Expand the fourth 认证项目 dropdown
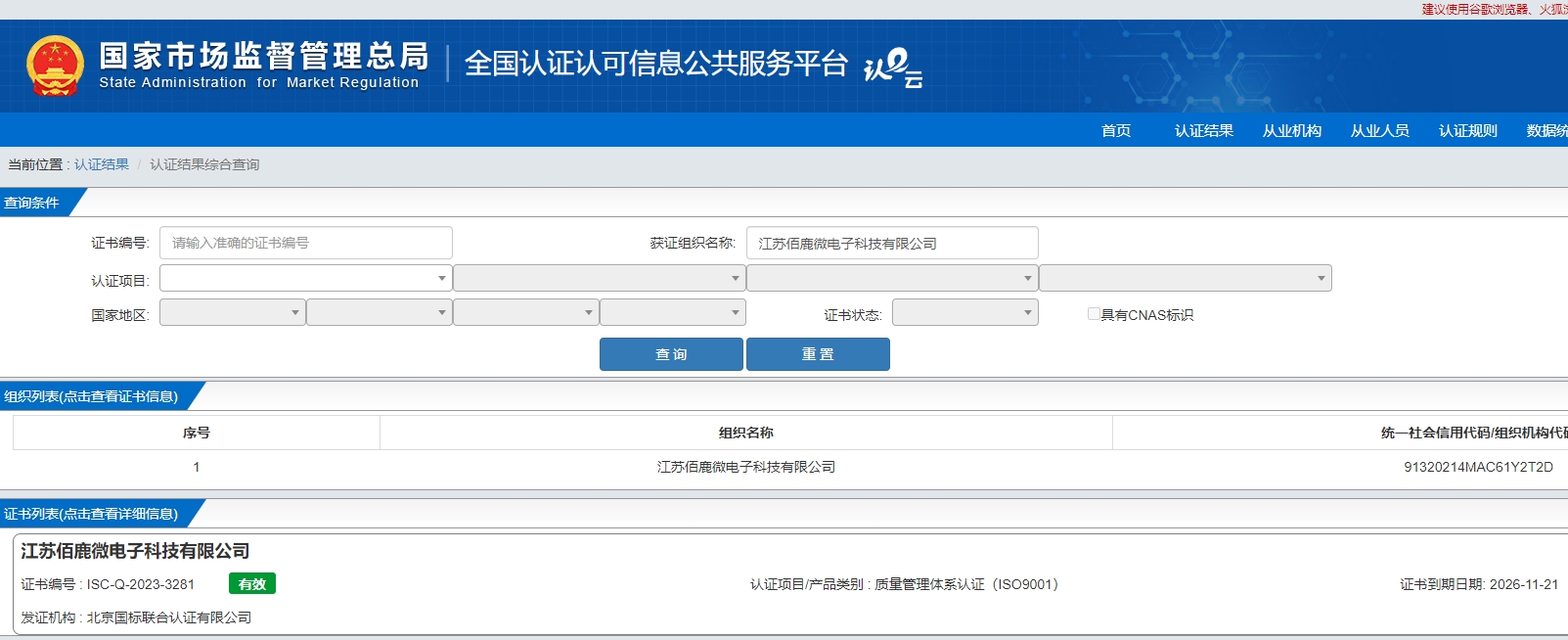 tap(1186, 278)
